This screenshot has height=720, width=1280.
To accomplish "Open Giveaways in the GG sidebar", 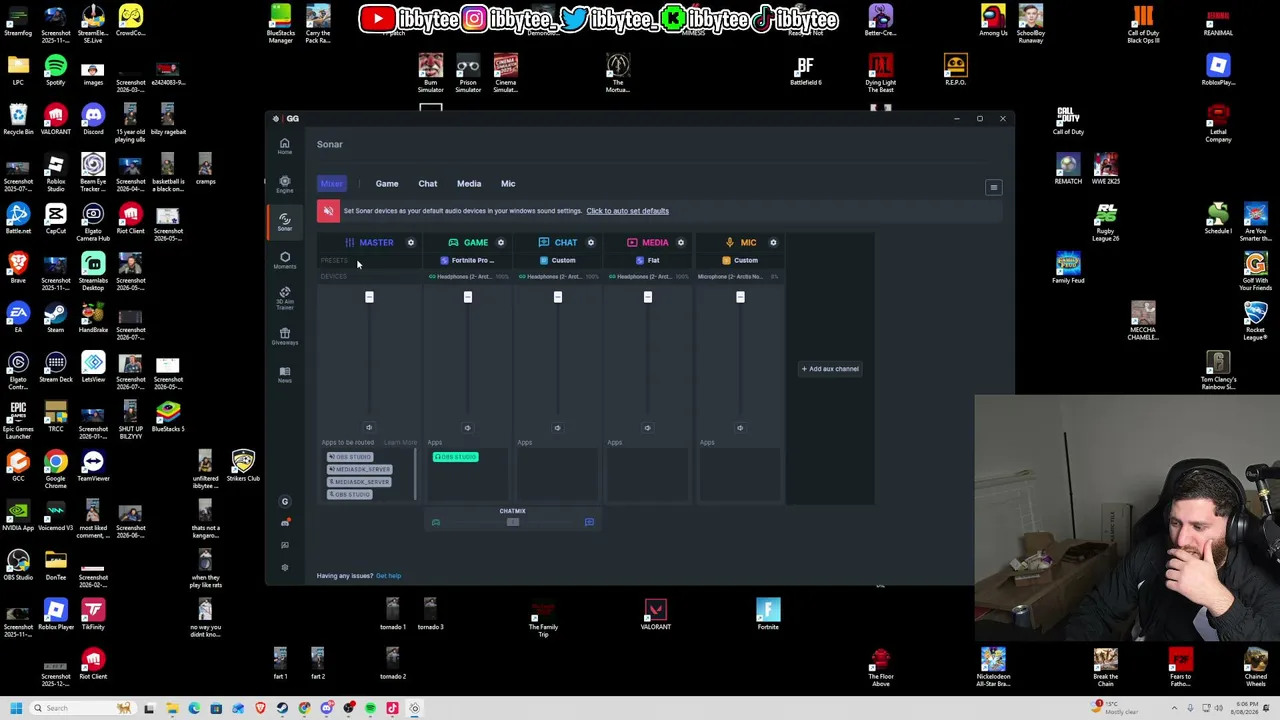I will click(285, 336).
